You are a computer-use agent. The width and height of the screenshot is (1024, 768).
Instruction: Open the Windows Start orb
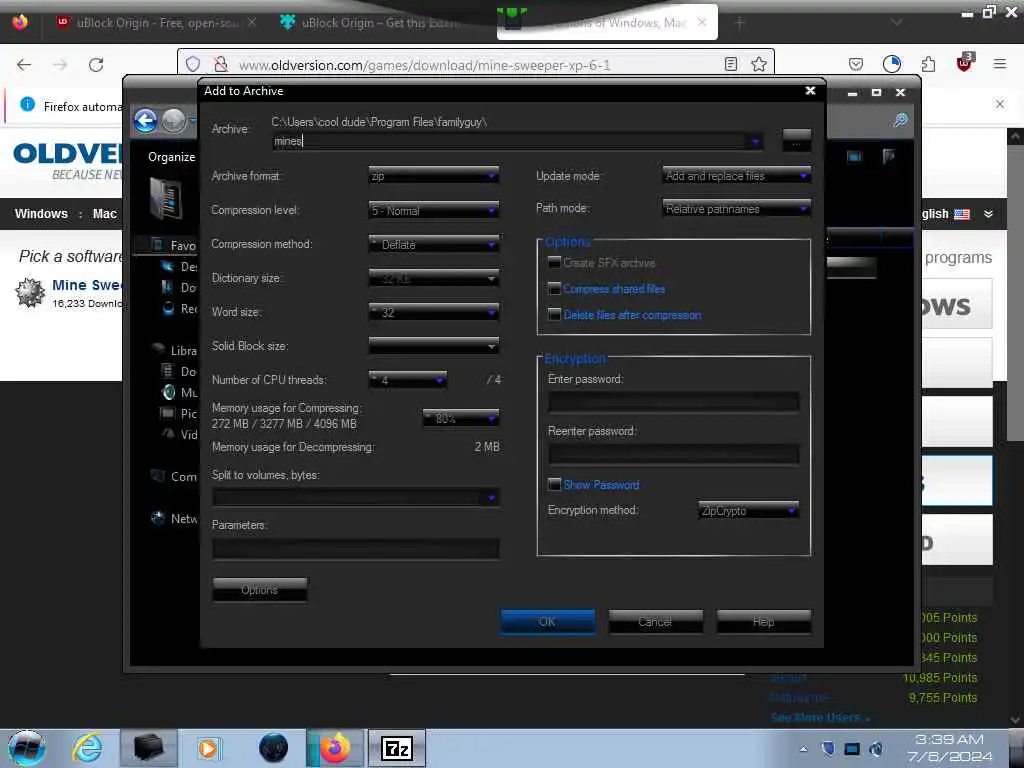[x=27, y=748]
